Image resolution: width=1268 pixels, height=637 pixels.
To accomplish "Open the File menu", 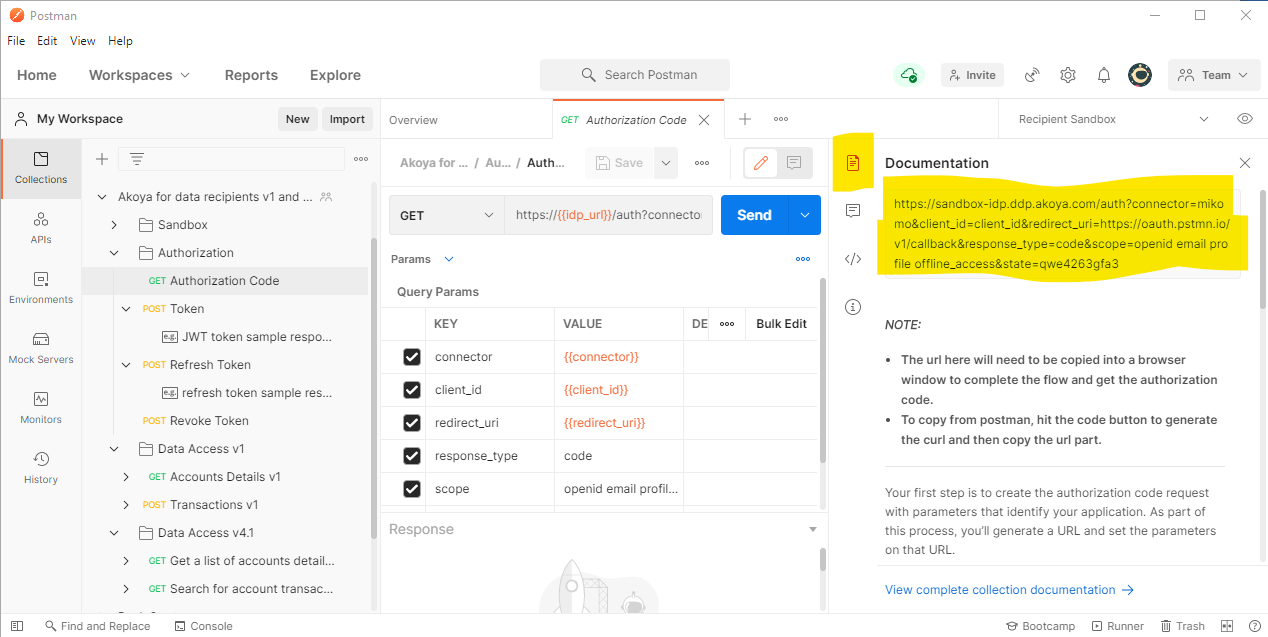I will pos(16,41).
